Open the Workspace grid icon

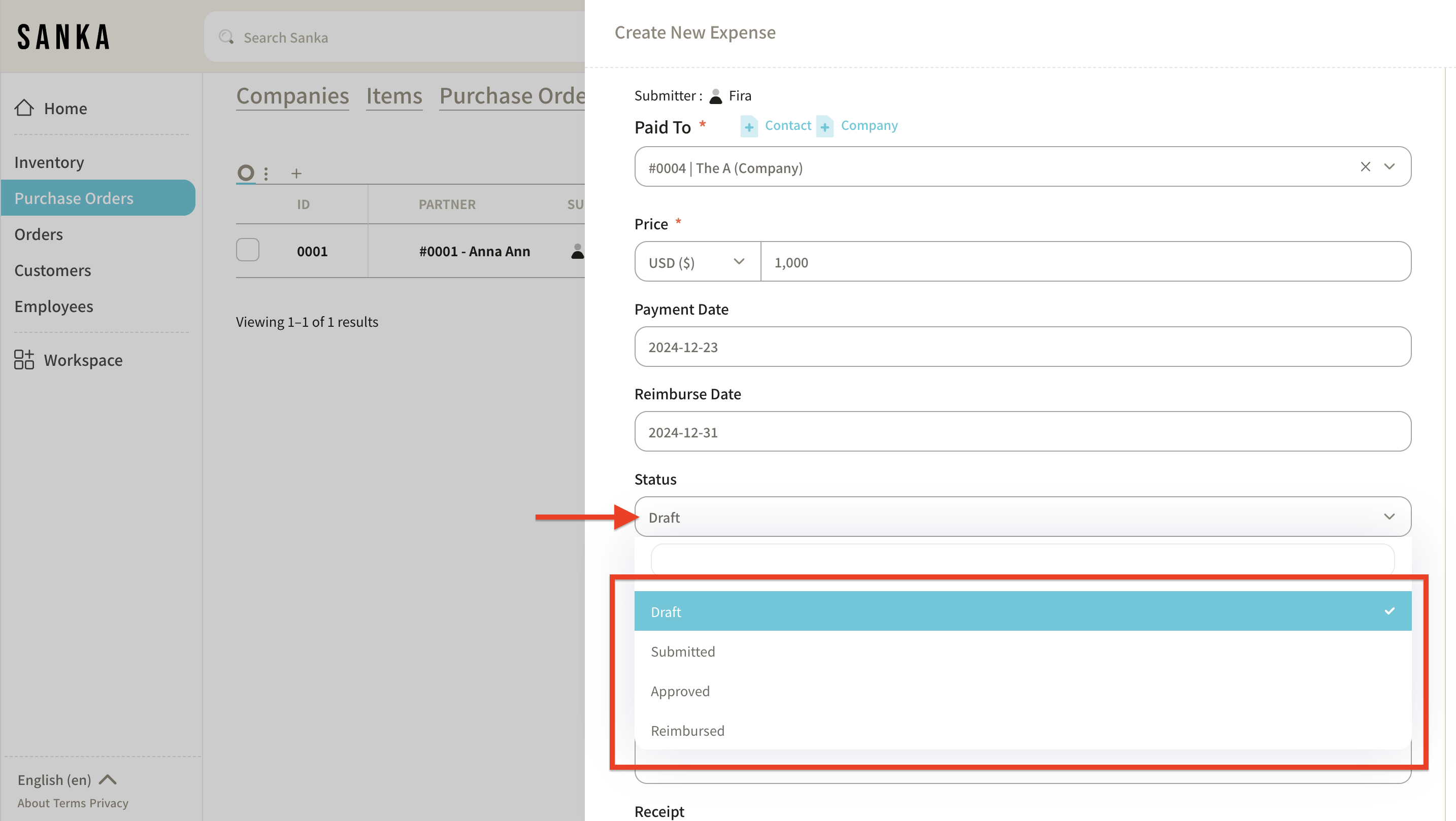24,359
